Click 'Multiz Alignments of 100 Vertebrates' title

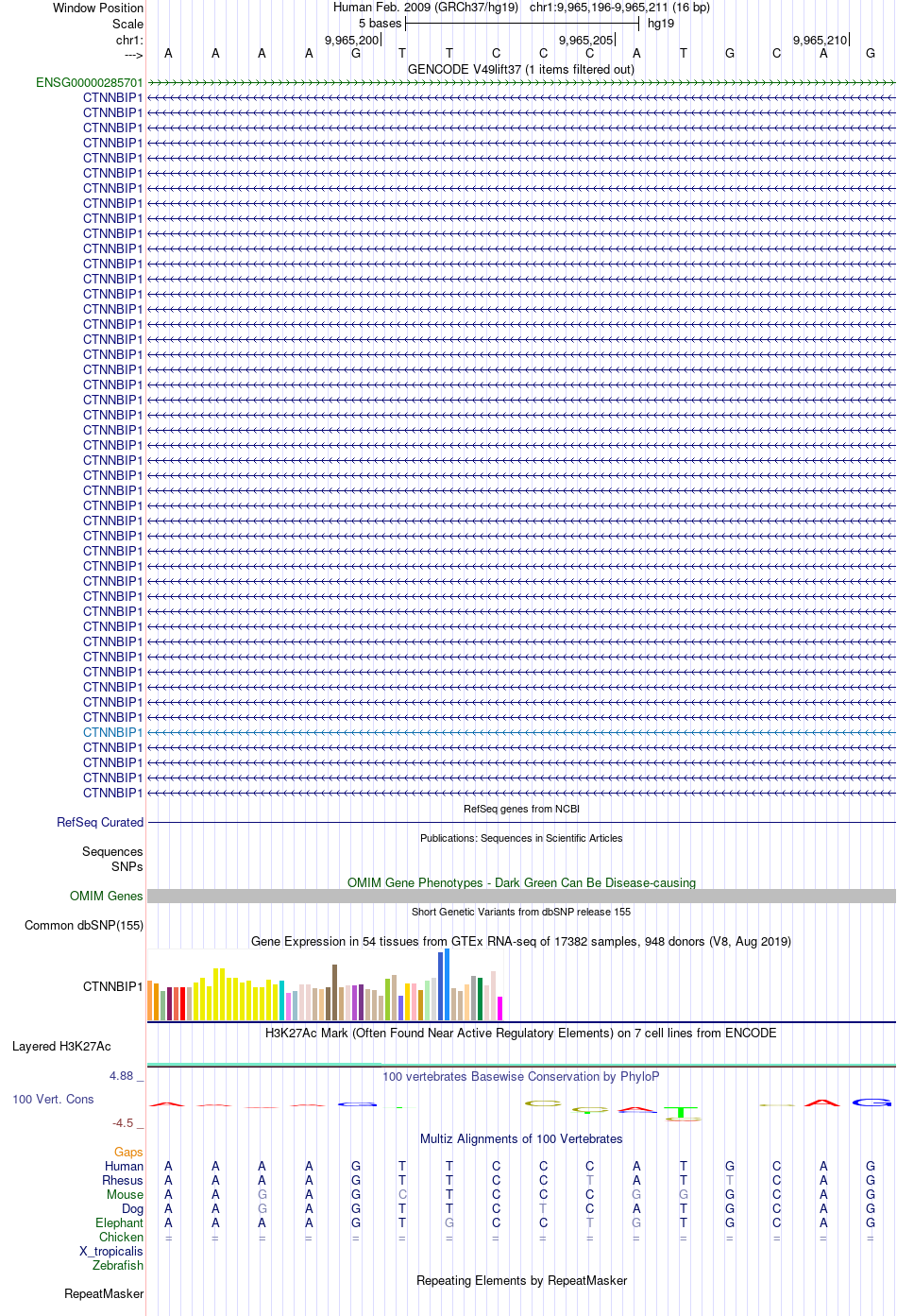(x=521, y=1139)
